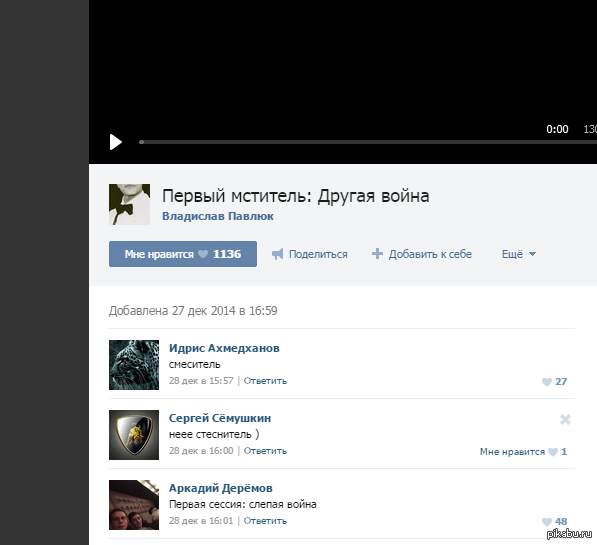The width and height of the screenshot is (597, 545).
Task: Open Сергей Сёмушкин avatar thumbnail
Action: click(134, 435)
